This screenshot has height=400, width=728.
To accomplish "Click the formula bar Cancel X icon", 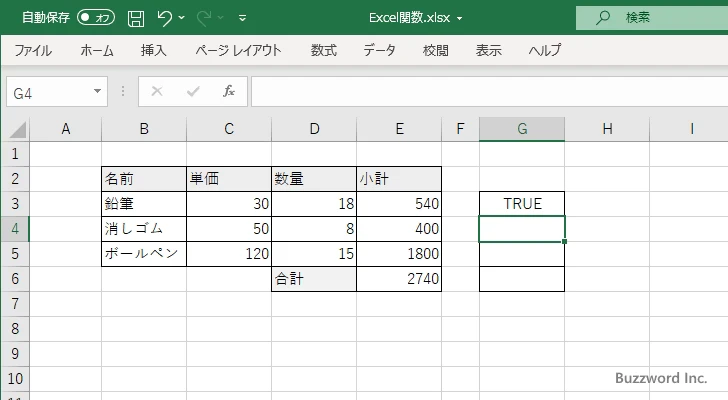I will point(157,91).
